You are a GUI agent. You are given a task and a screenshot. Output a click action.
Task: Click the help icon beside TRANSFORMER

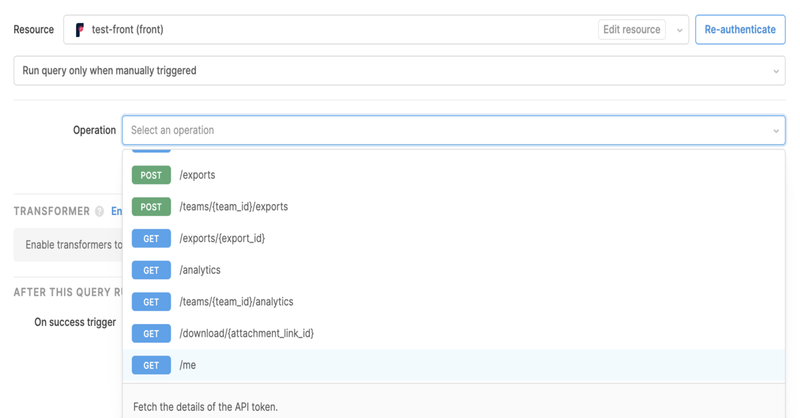pos(99,212)
